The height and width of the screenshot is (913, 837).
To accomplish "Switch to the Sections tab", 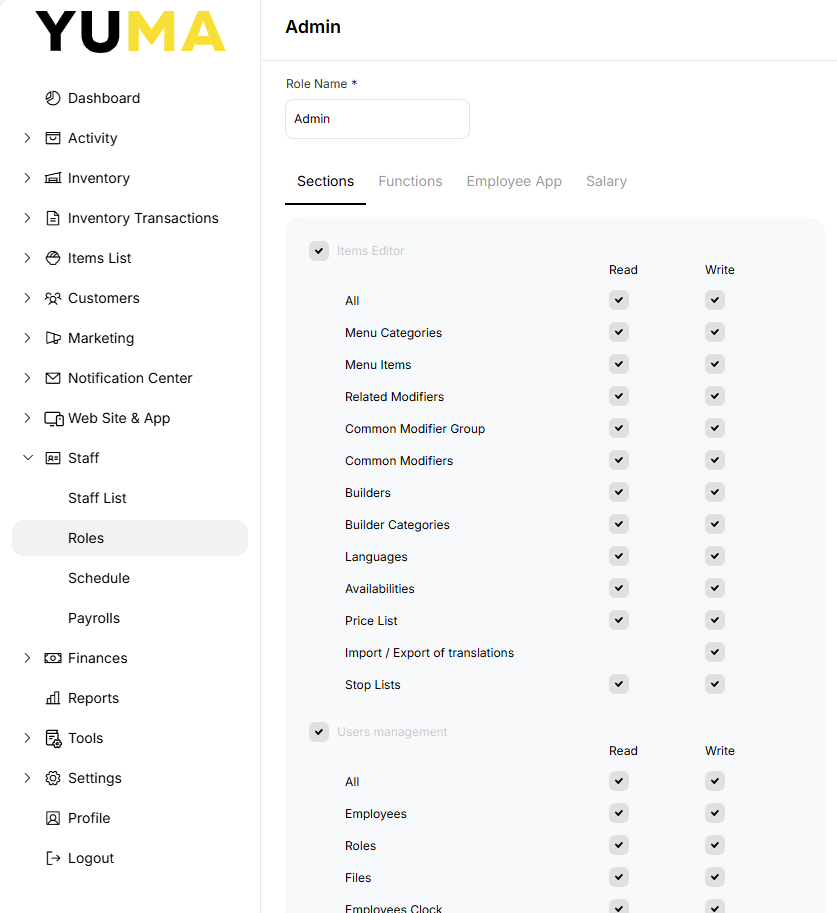I will coord(325,182).
